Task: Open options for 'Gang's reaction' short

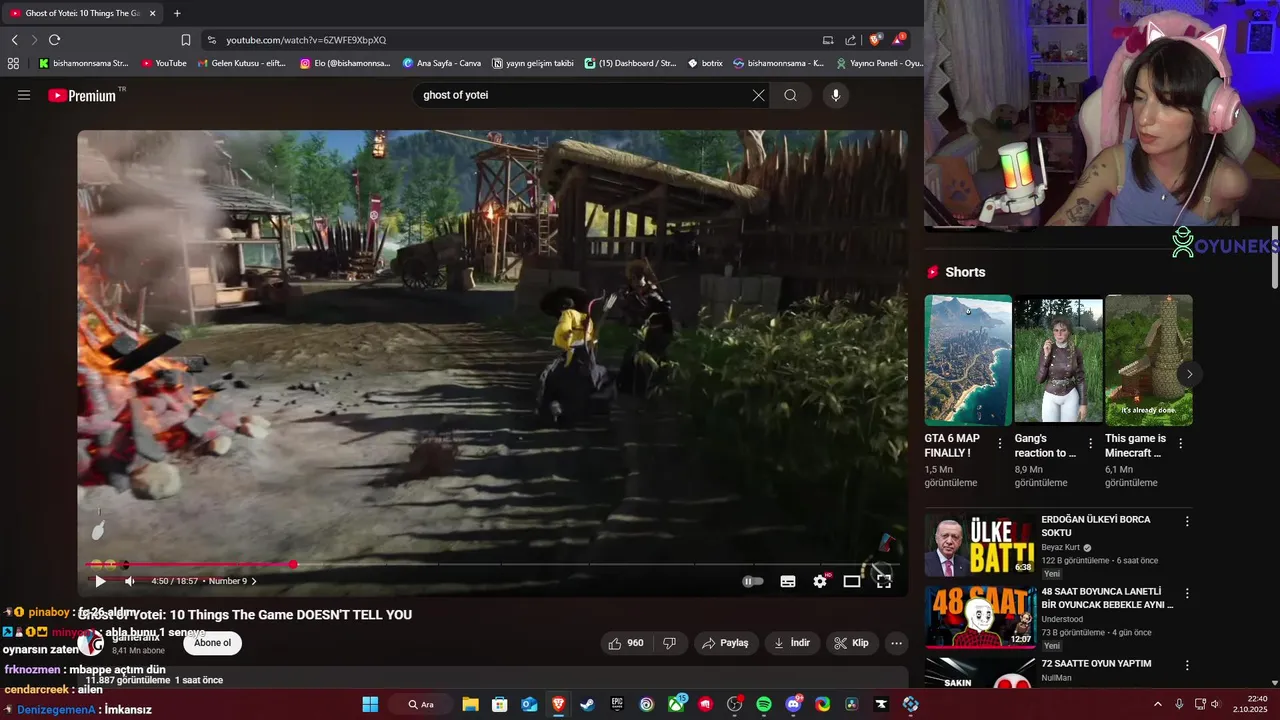Action: pos(1090,443)
